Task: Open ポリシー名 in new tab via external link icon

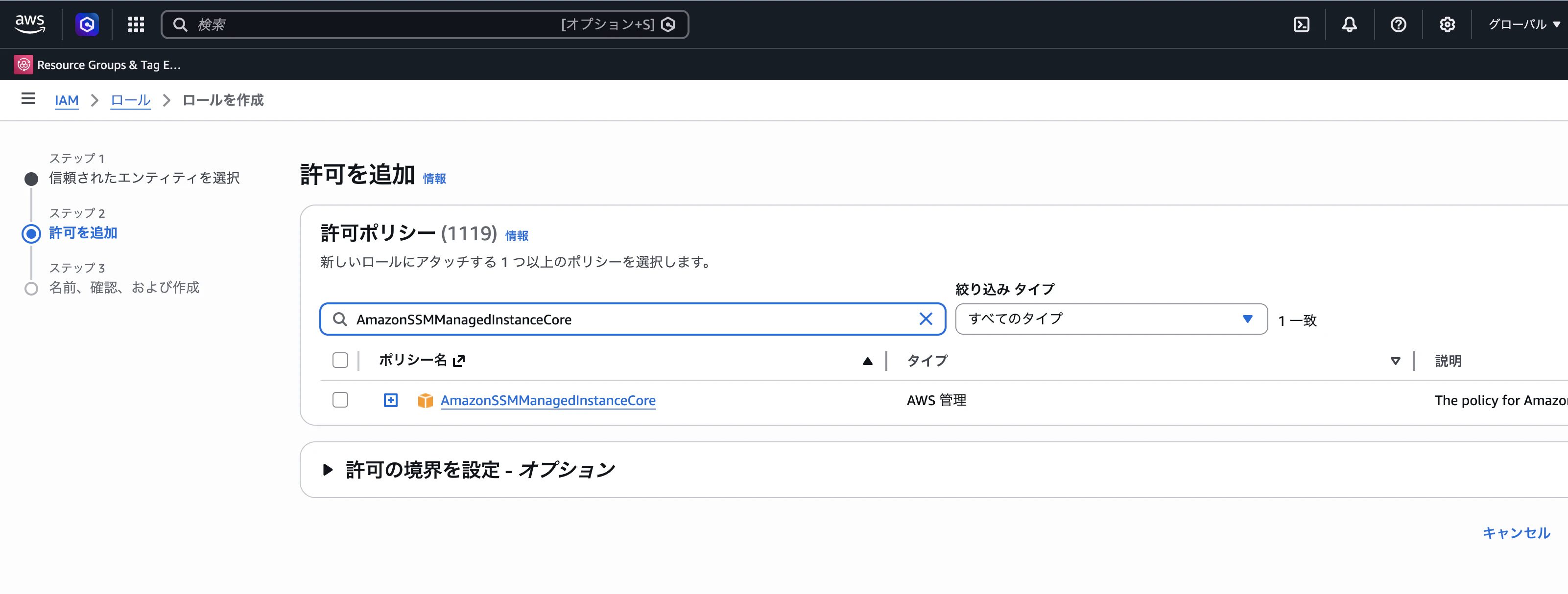Action: 459,360
